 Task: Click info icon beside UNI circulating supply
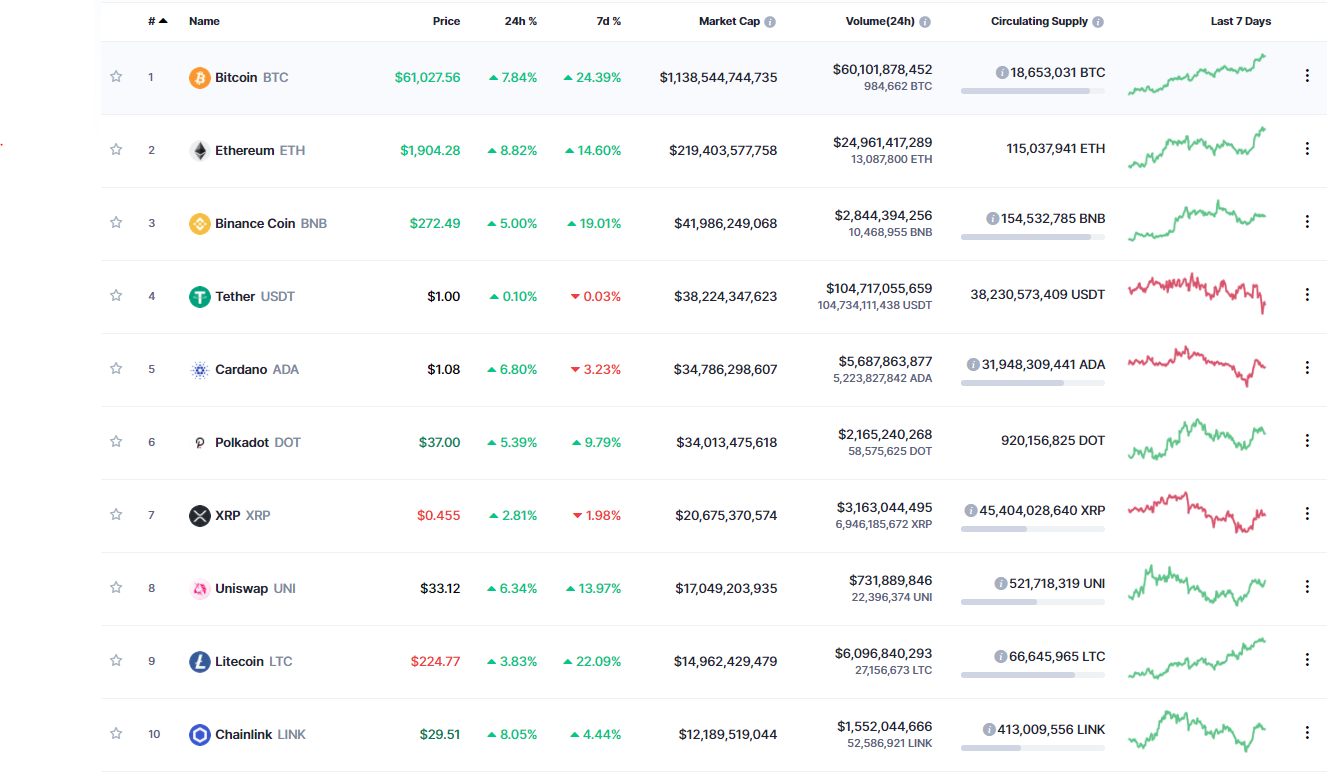[1001, 583]
